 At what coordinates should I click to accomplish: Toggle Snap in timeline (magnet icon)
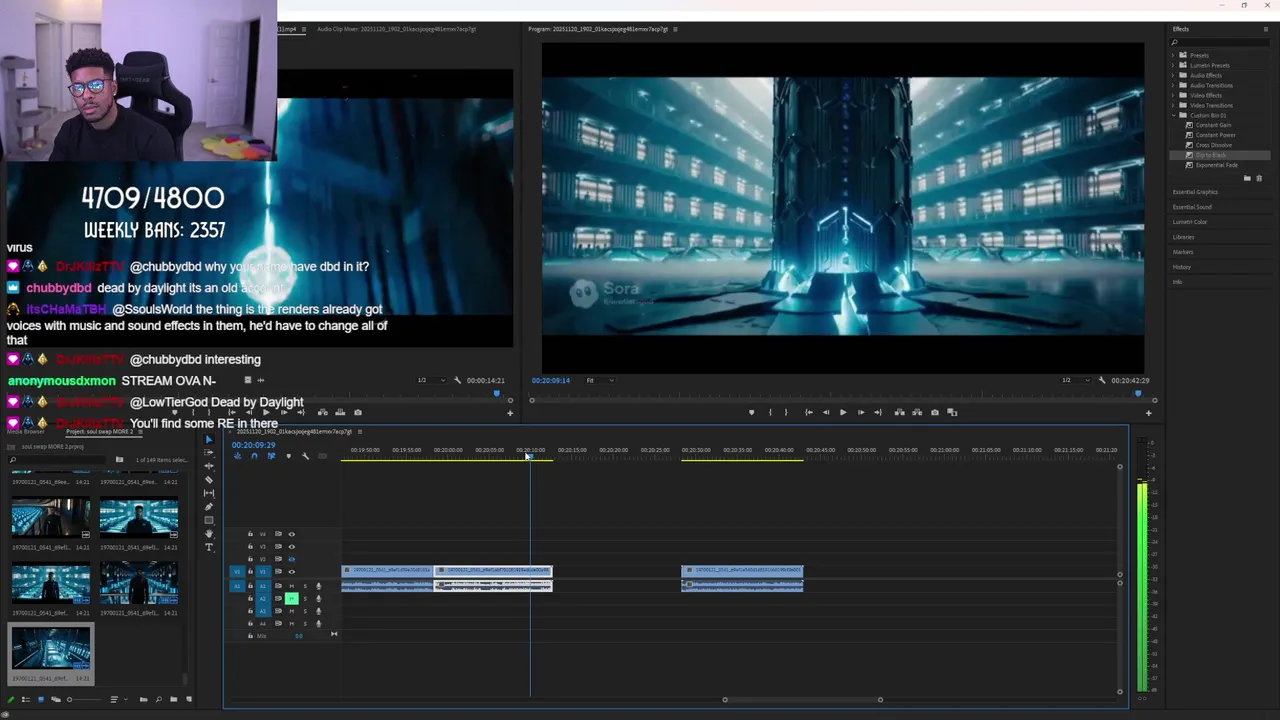pyautogui.click(x=254, y=456)
